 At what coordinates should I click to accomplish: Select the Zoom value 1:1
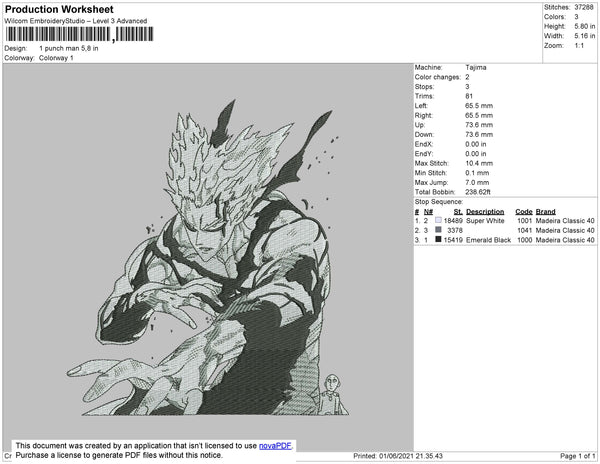point(579,46)
